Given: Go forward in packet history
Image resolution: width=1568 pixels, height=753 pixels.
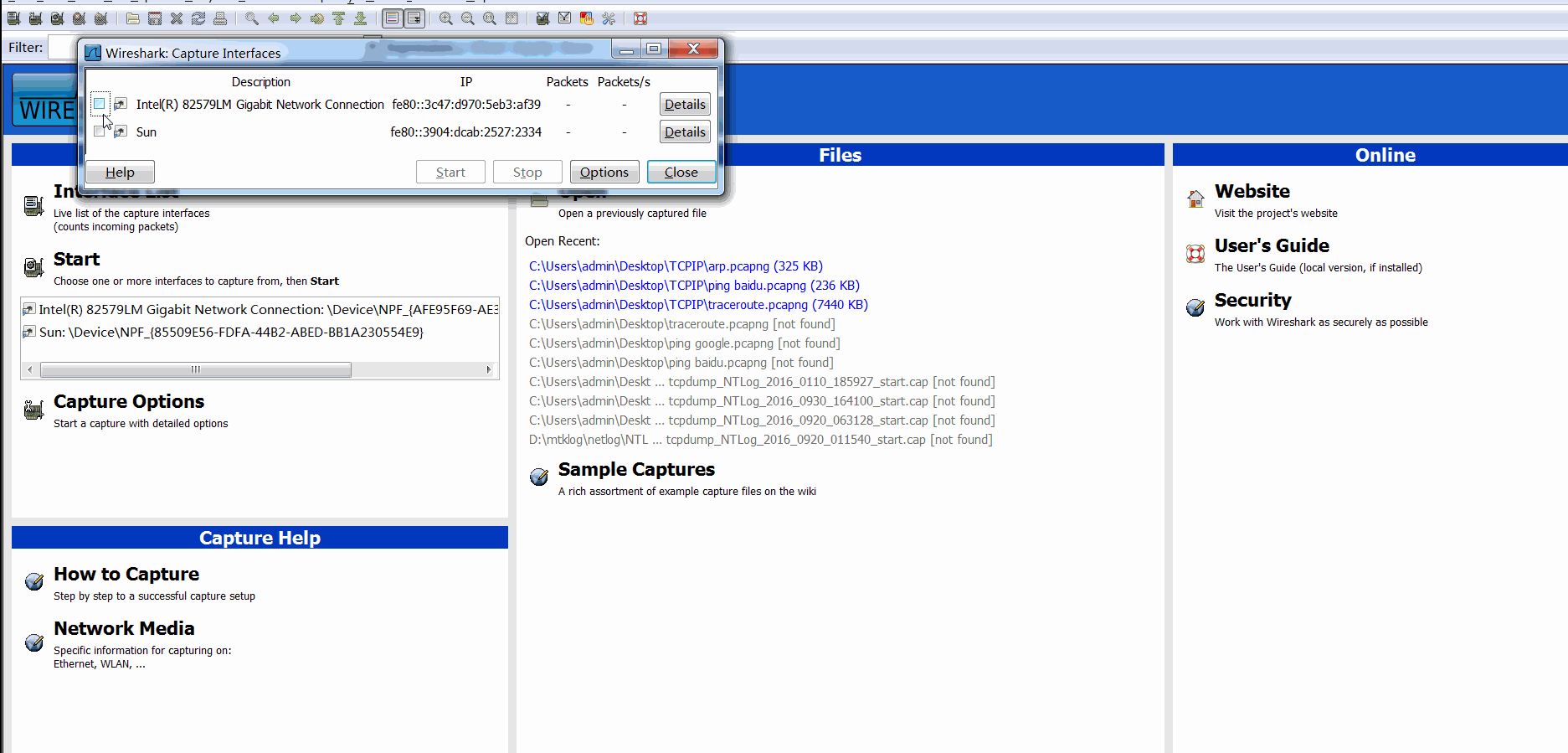Looking at the screenshot, I should (296, 18).
